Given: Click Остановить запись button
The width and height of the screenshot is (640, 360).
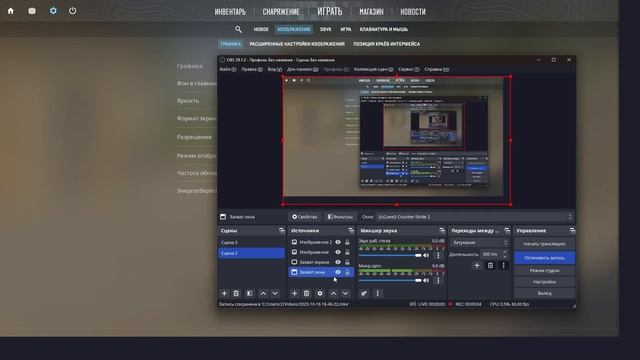Looking at the screenshot, I should [544, 258].
